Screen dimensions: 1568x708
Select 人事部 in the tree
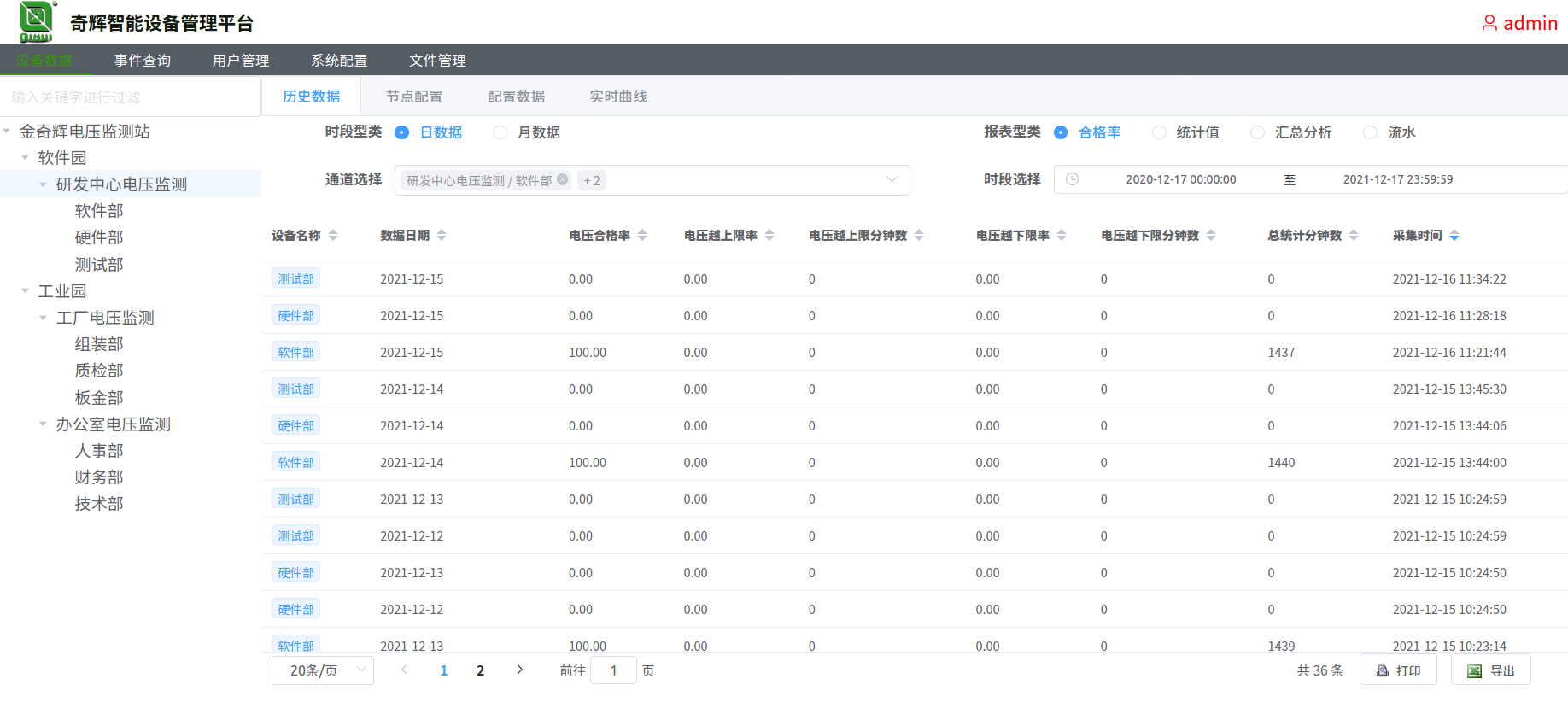99,451
